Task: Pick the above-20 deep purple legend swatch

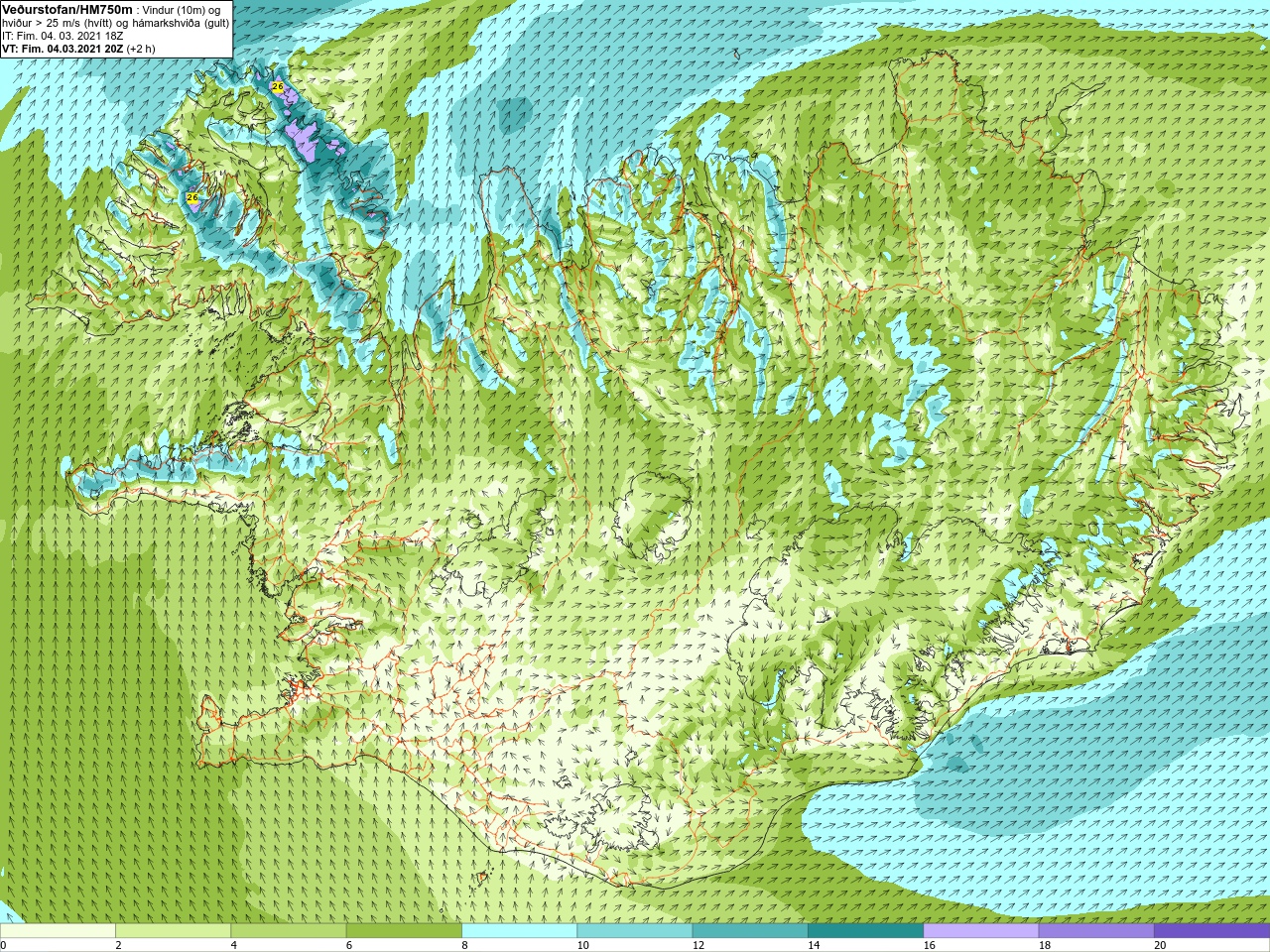Action: [x=1211, y=931]
